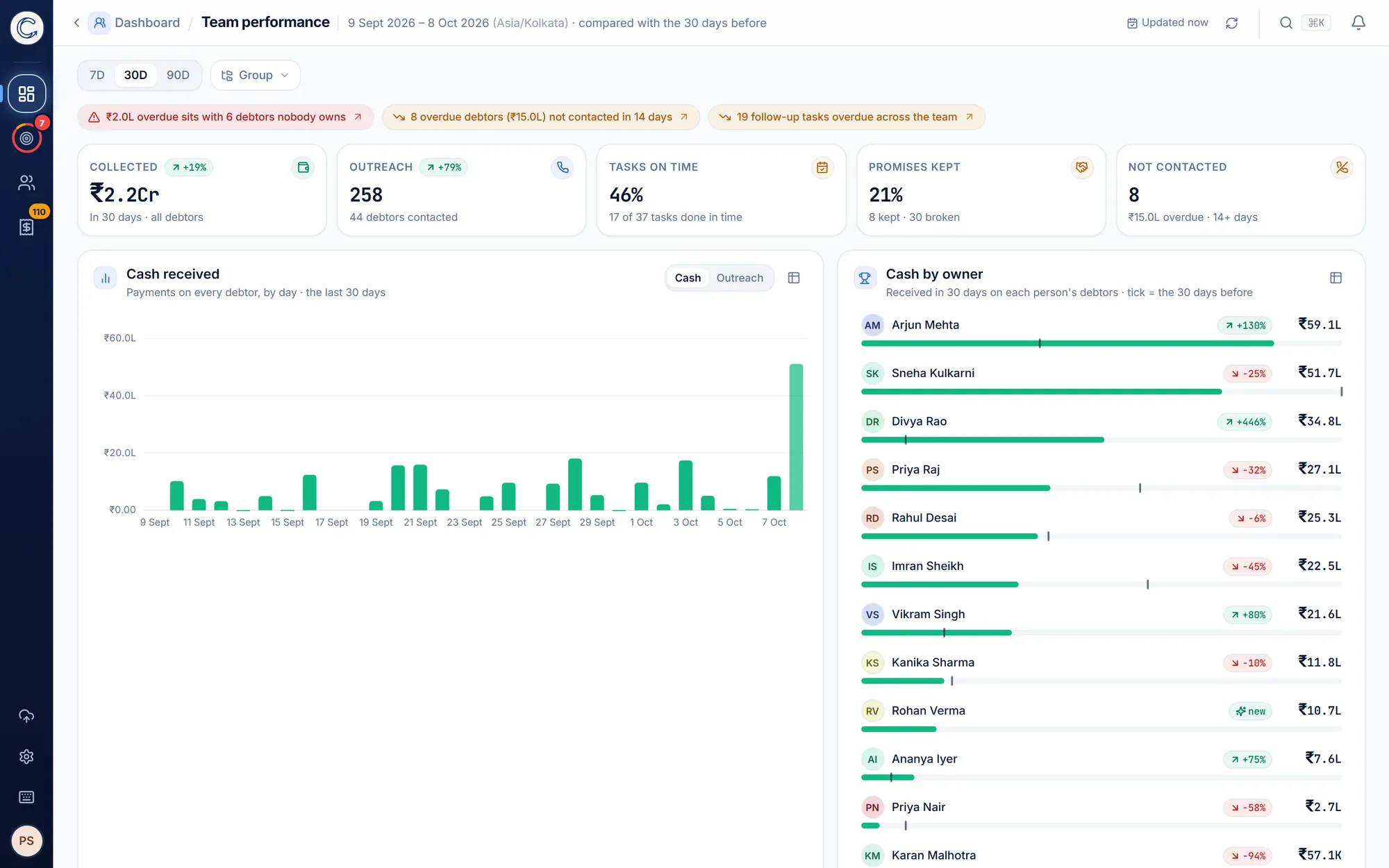
Task: Show Cash received as table view
Action: 794,278
